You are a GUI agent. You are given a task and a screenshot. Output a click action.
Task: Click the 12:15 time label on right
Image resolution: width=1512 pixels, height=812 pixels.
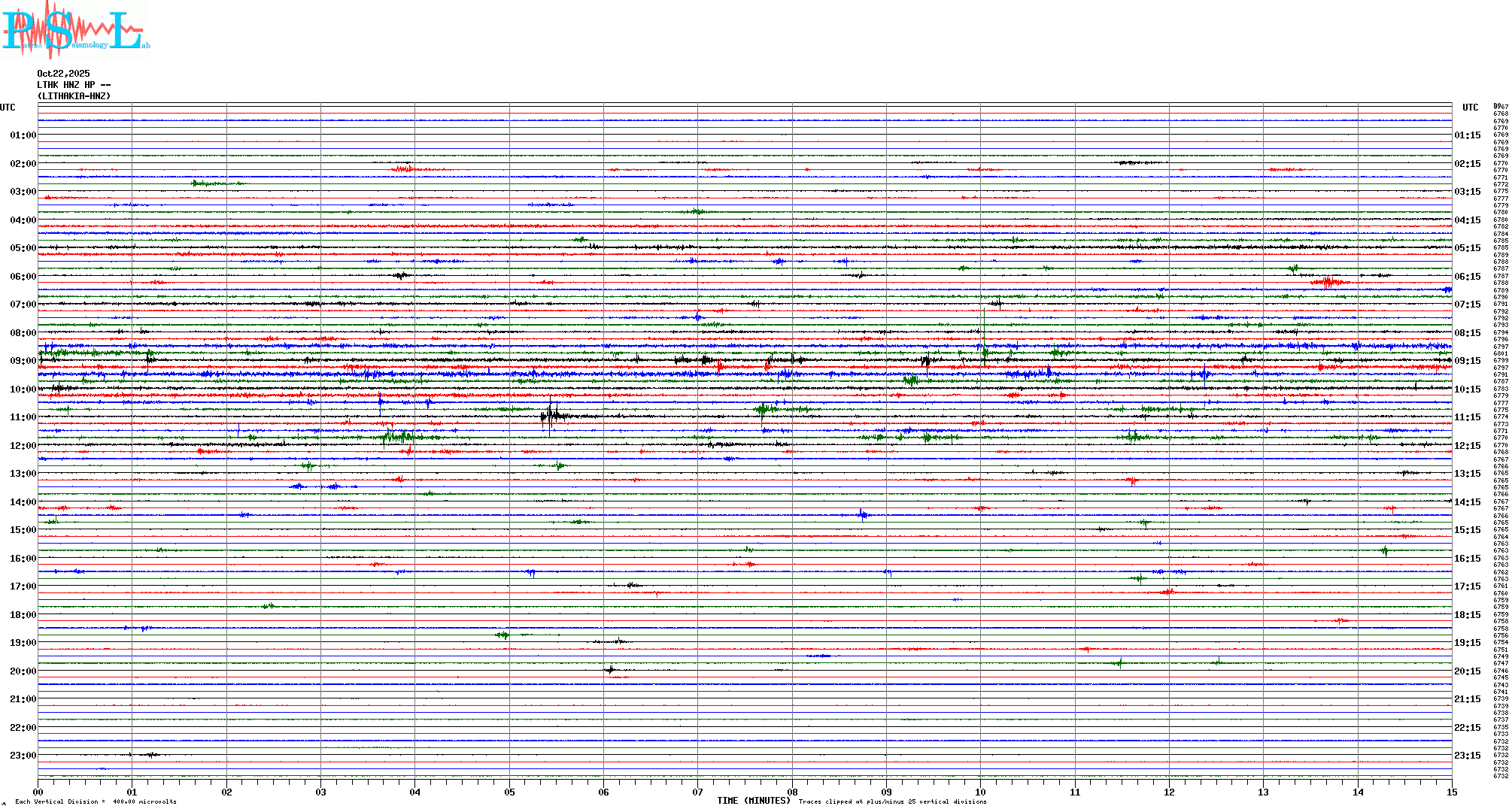(1467, 446)
